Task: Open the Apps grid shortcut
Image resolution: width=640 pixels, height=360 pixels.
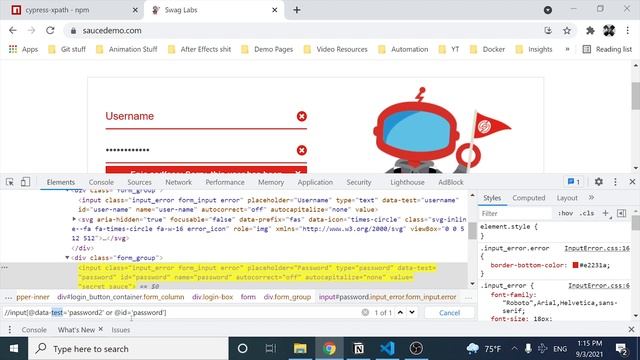Action: tap(24, 49)
